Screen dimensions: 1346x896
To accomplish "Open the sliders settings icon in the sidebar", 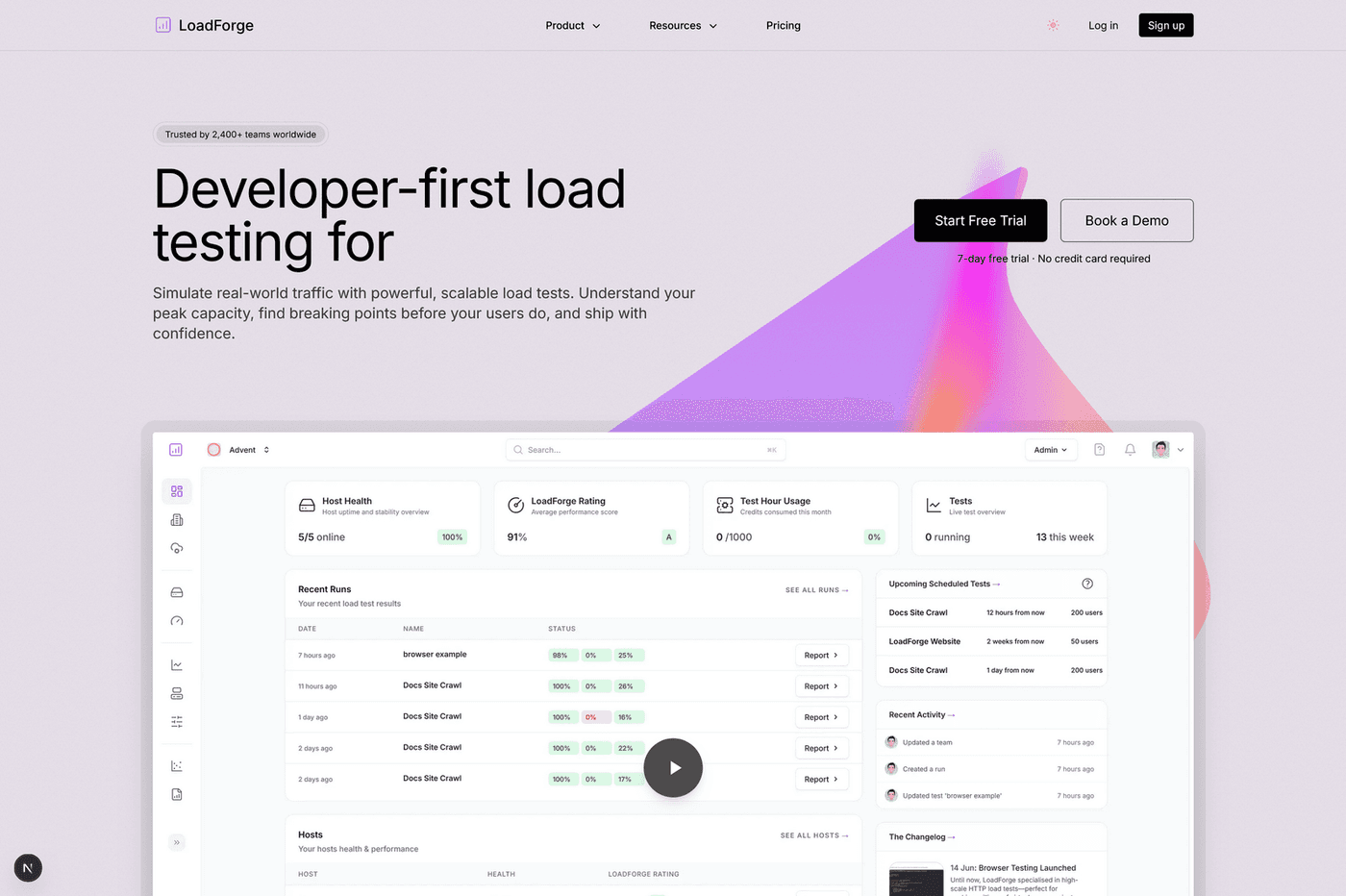I will (x=176, y=721).
